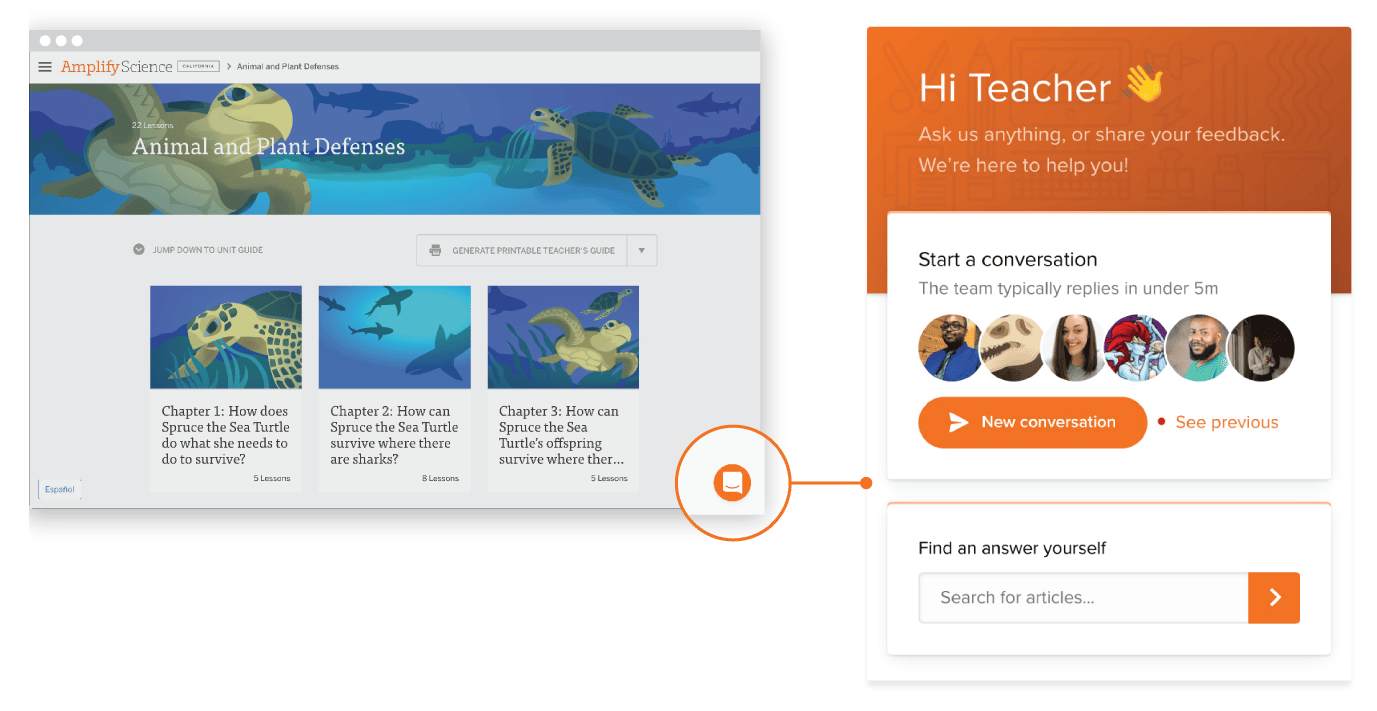The image size is (1377, 711).
Task: Submit article search with arrow button
Action: pos(1274,598)
